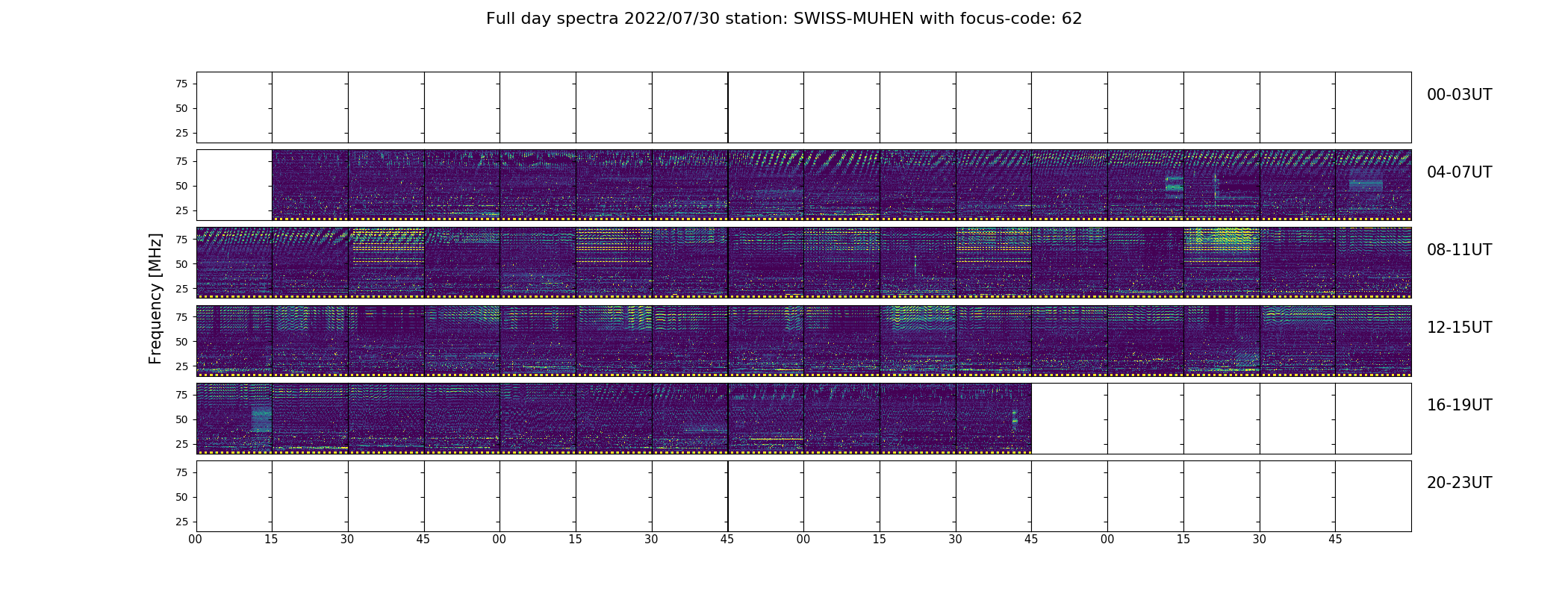Click the 75 MHz tick of the 08-11UT row

point(181,239)
